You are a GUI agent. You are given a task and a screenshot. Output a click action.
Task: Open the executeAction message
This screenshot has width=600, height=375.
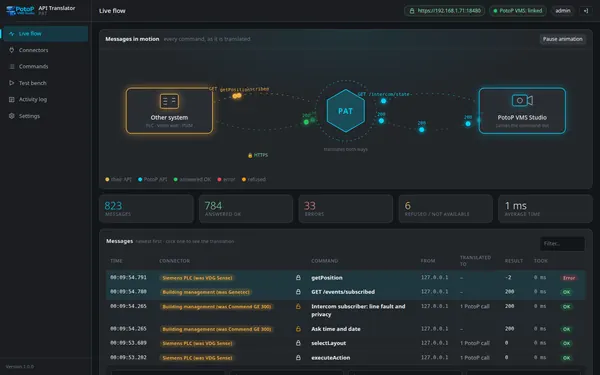346,358
